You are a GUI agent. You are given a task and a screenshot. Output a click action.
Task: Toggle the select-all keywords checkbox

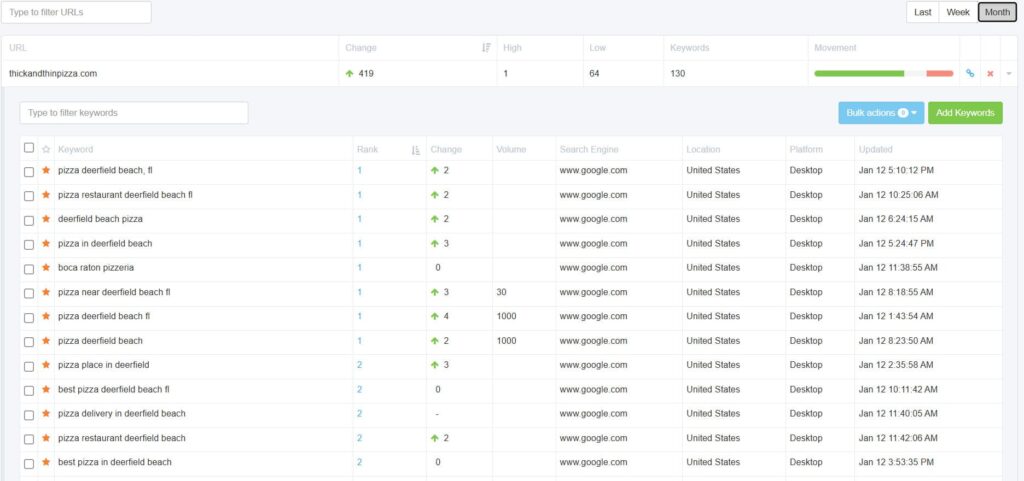tap(29, 149)
